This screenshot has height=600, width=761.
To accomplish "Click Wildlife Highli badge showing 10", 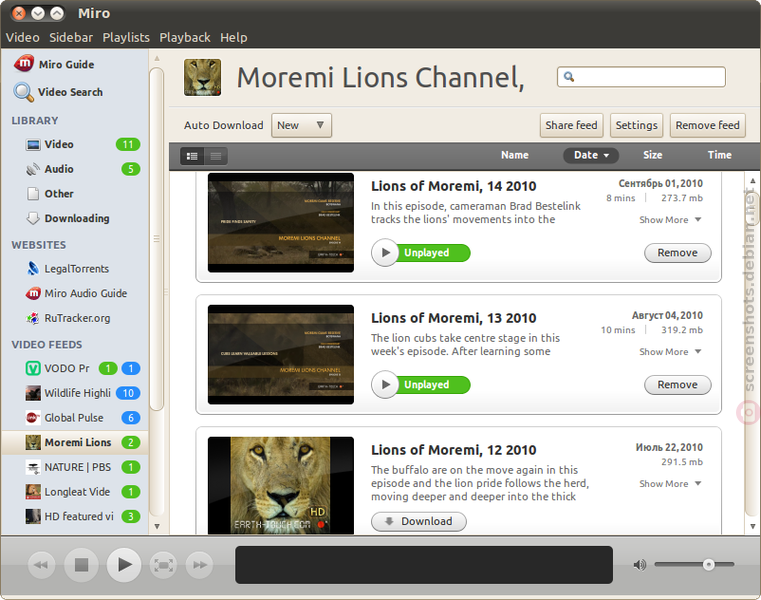I will [128, 393].
